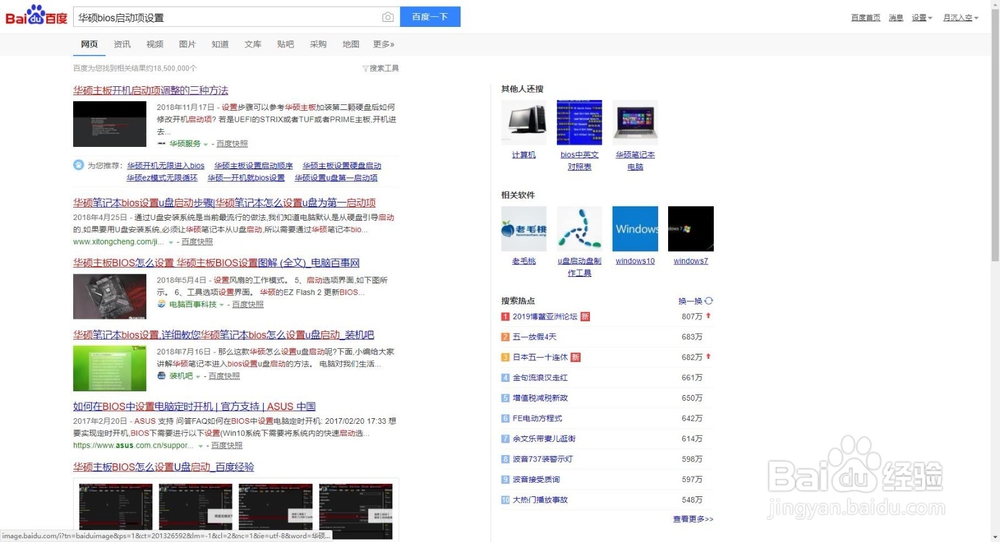Open 百度快照 for 华硕服务 result
The image size is (1000, 542).
point(232,144)
